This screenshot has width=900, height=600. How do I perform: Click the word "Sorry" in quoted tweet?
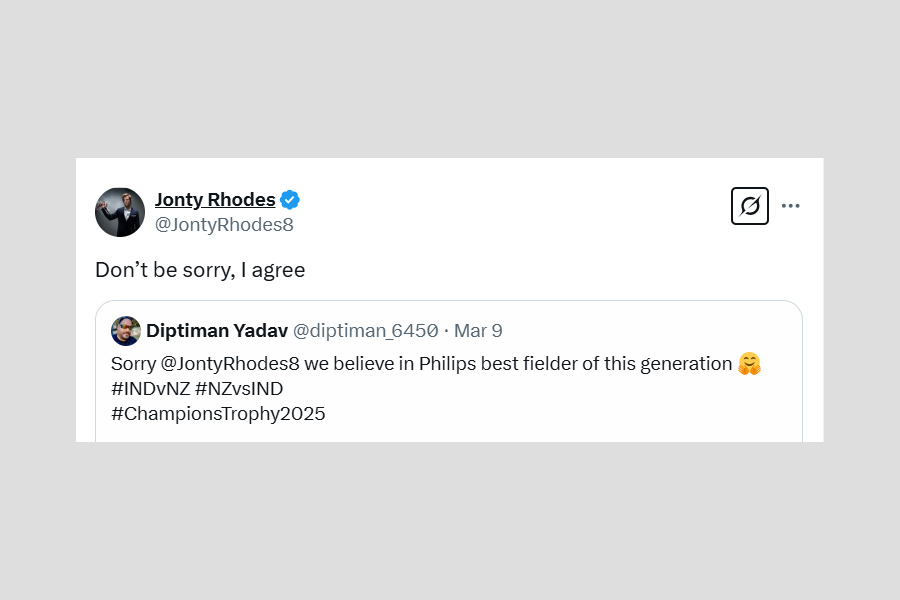pos(133,364)
